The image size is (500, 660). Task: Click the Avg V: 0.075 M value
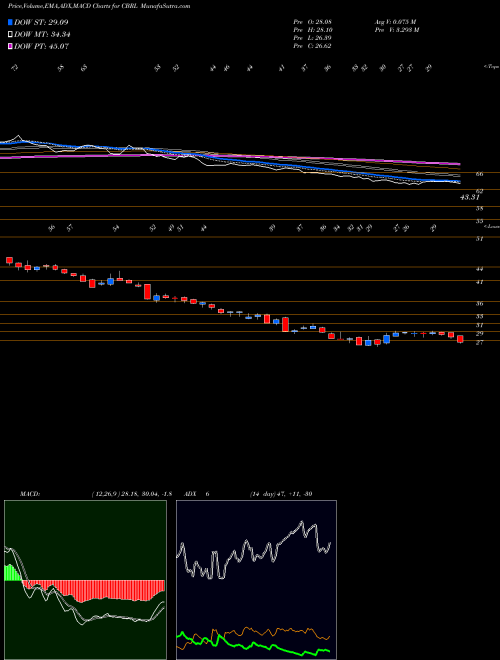click(x=395, y=22)
